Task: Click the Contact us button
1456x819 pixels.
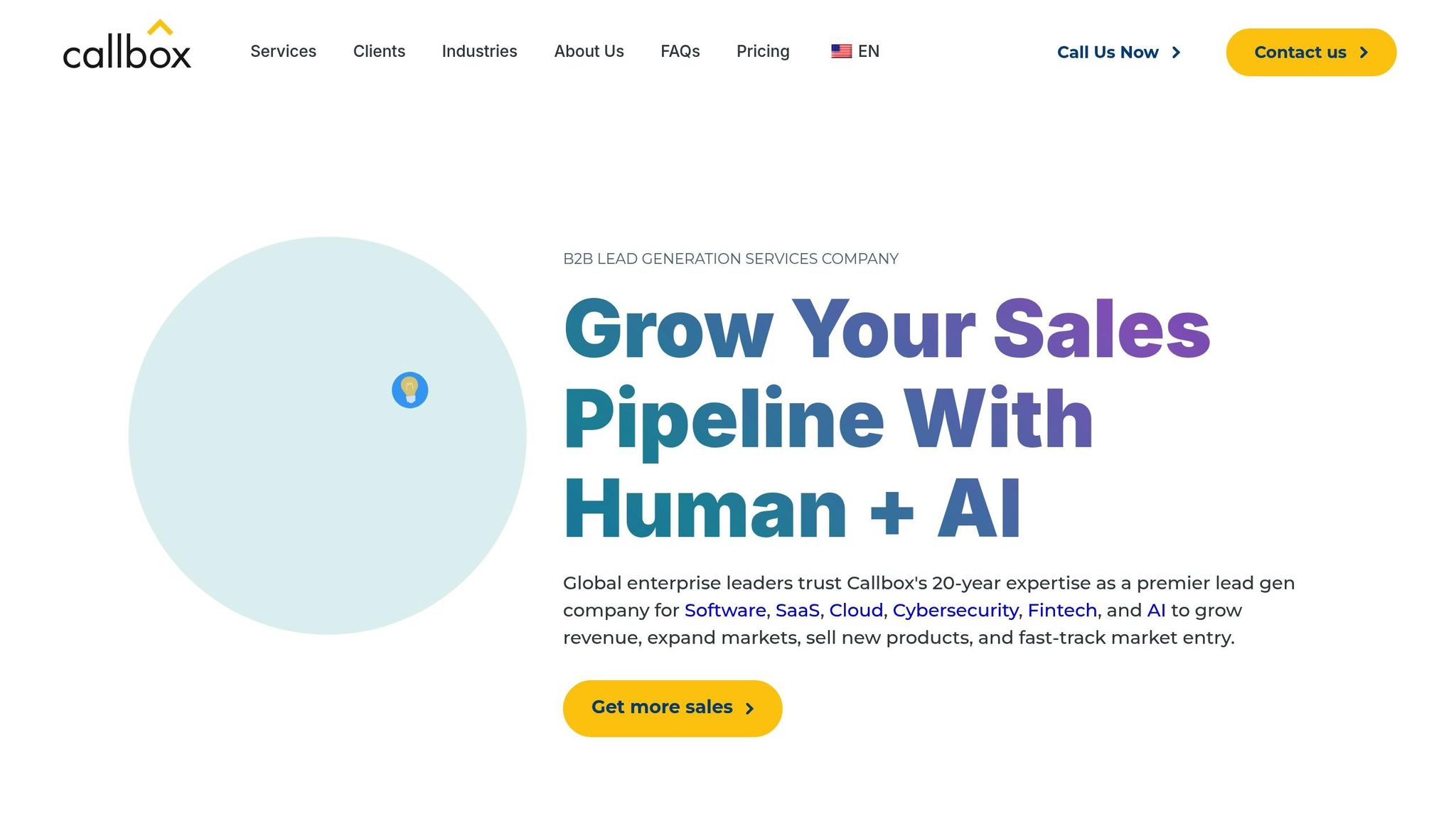Action: [x=1310, y=52]
